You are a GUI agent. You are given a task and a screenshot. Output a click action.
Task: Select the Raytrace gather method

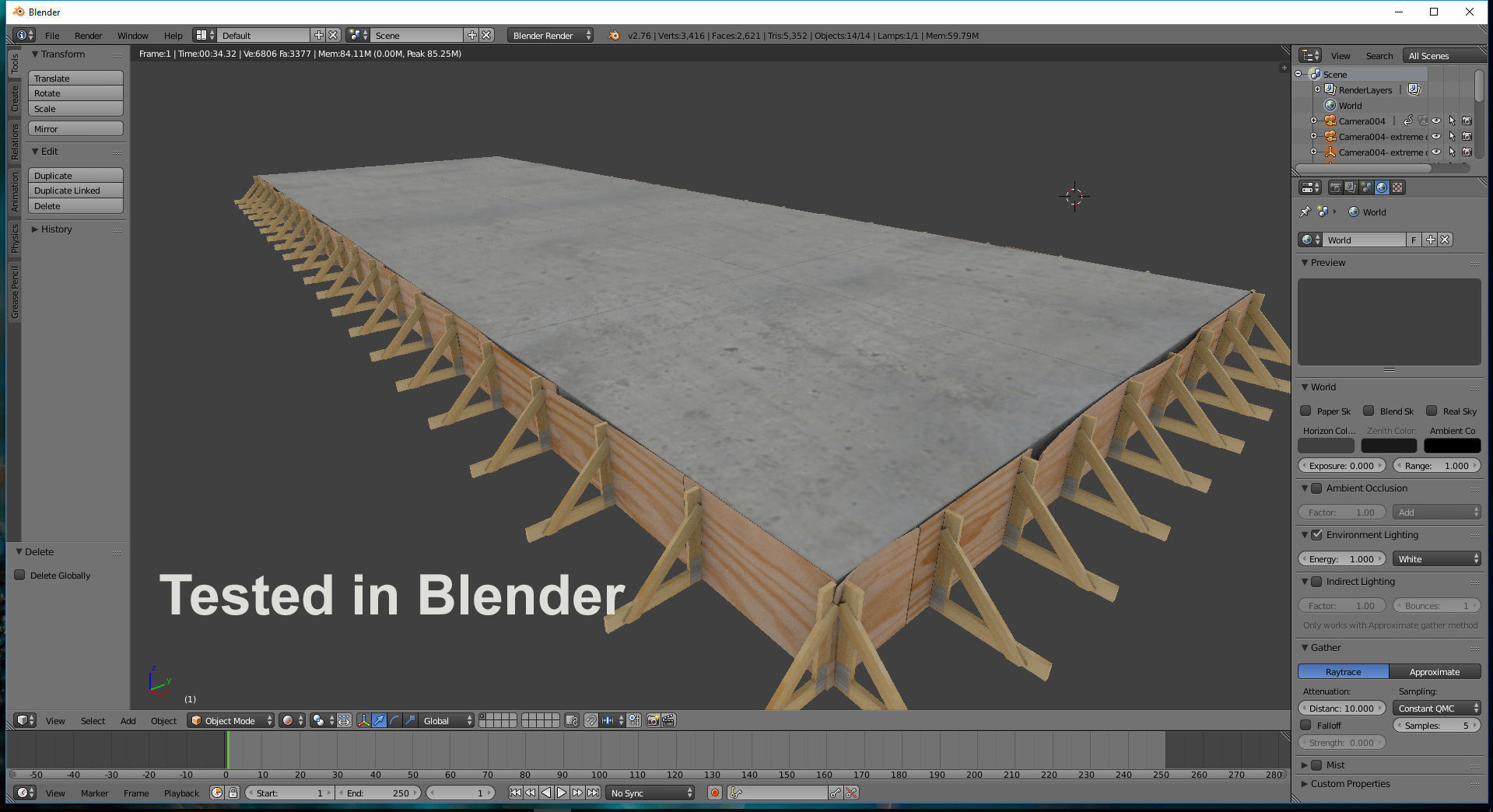coord(1343,671)
